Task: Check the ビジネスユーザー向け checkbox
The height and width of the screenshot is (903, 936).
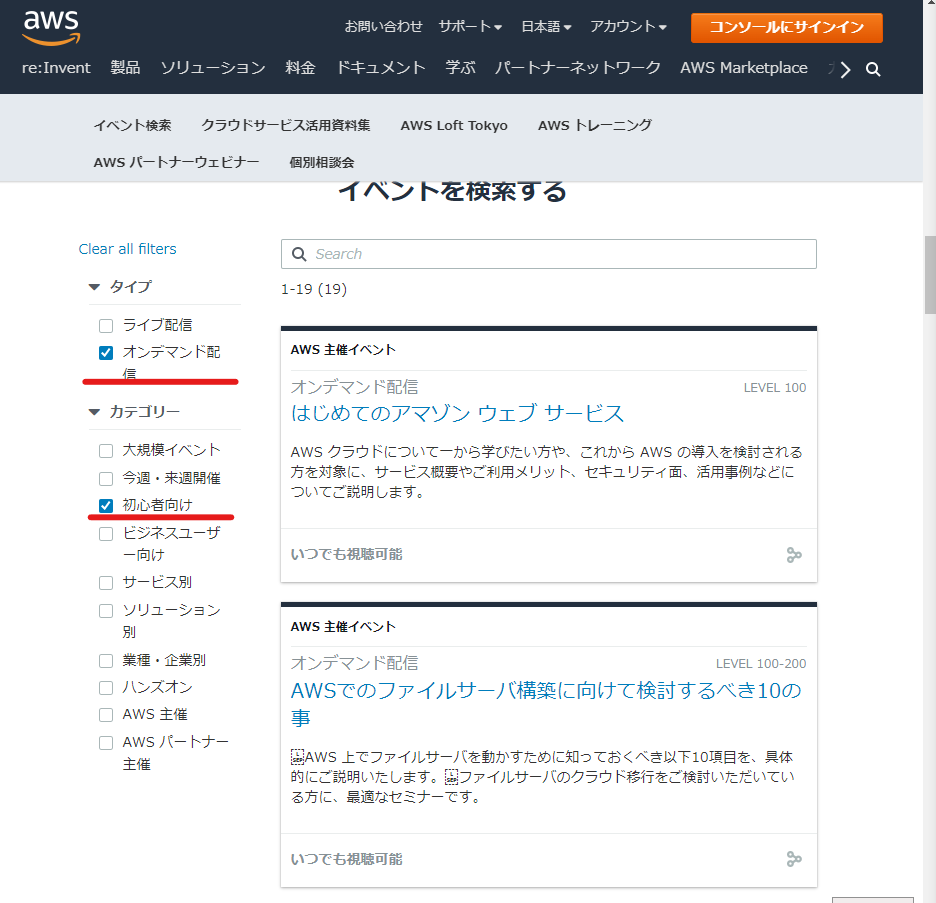Action: click(106, 534)
